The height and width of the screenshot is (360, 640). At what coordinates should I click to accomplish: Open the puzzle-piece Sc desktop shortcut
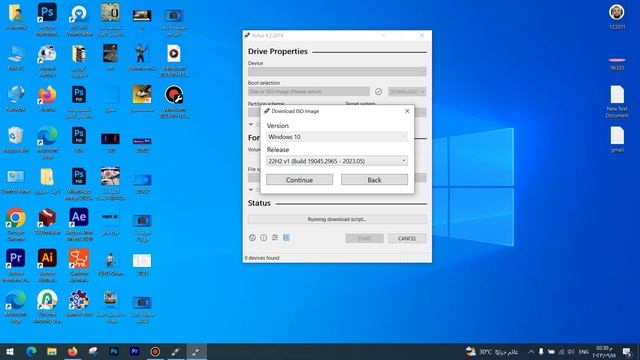(x=79, y=302)
